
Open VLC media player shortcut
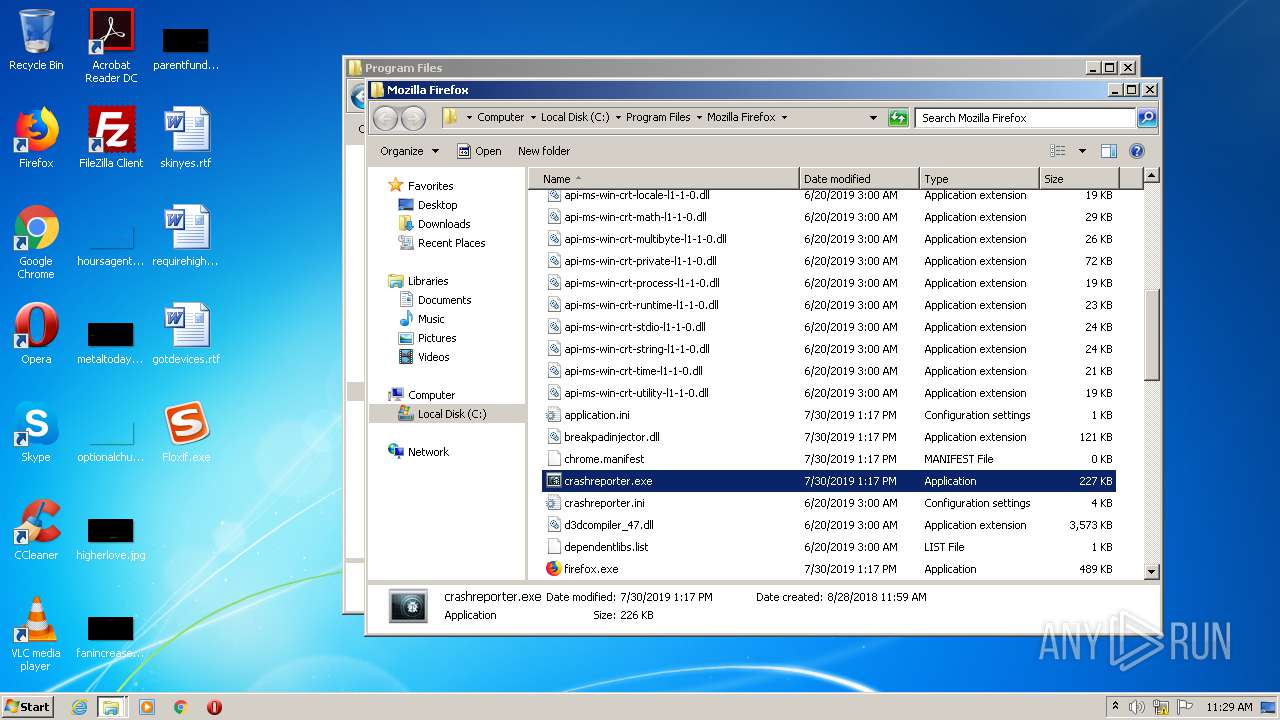pos(36,634)
